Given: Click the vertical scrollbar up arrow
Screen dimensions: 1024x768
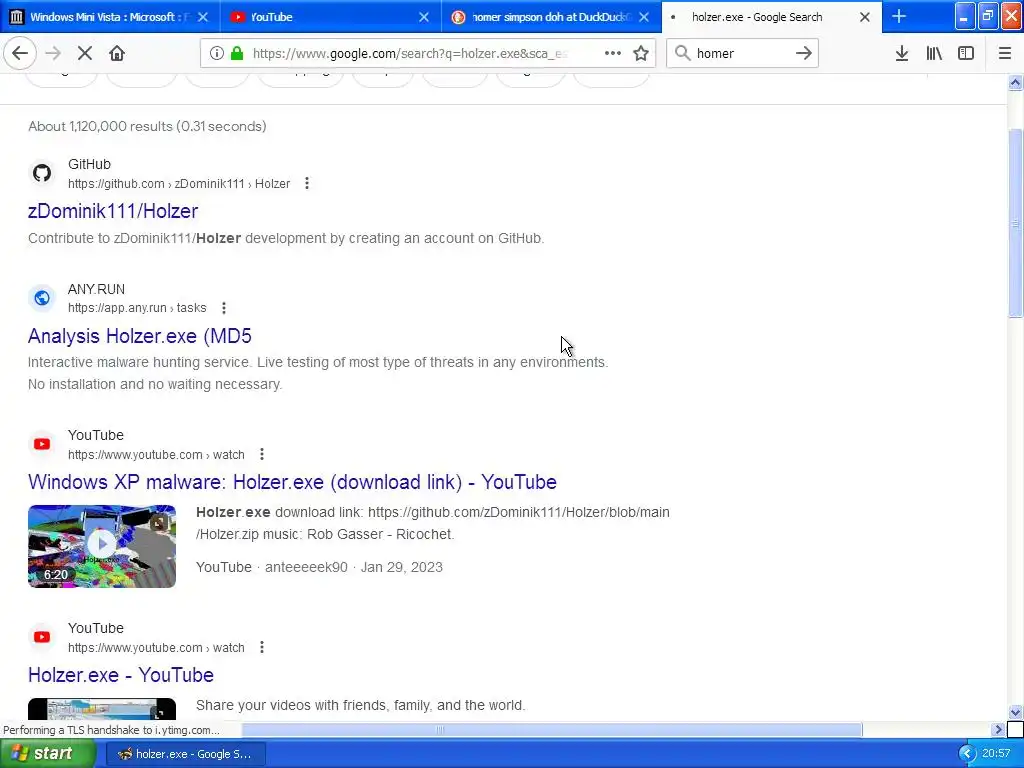Looking at the screenshot, I should coord(1015,82).
